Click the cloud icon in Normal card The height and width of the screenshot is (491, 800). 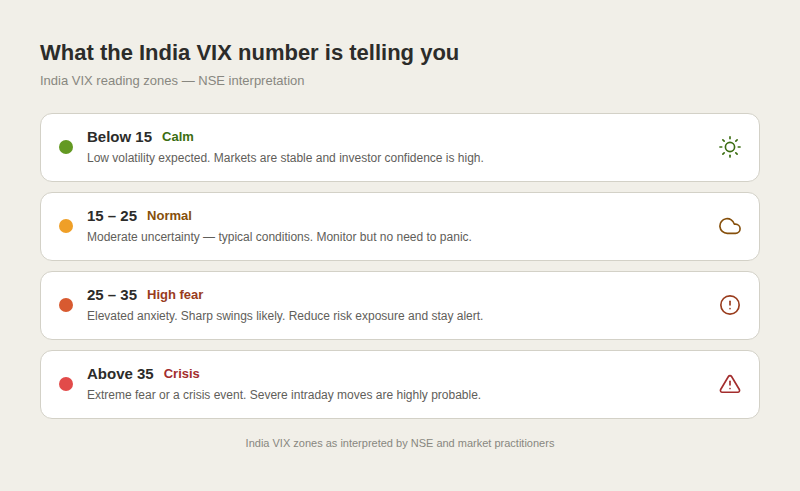tap(730, 226)
